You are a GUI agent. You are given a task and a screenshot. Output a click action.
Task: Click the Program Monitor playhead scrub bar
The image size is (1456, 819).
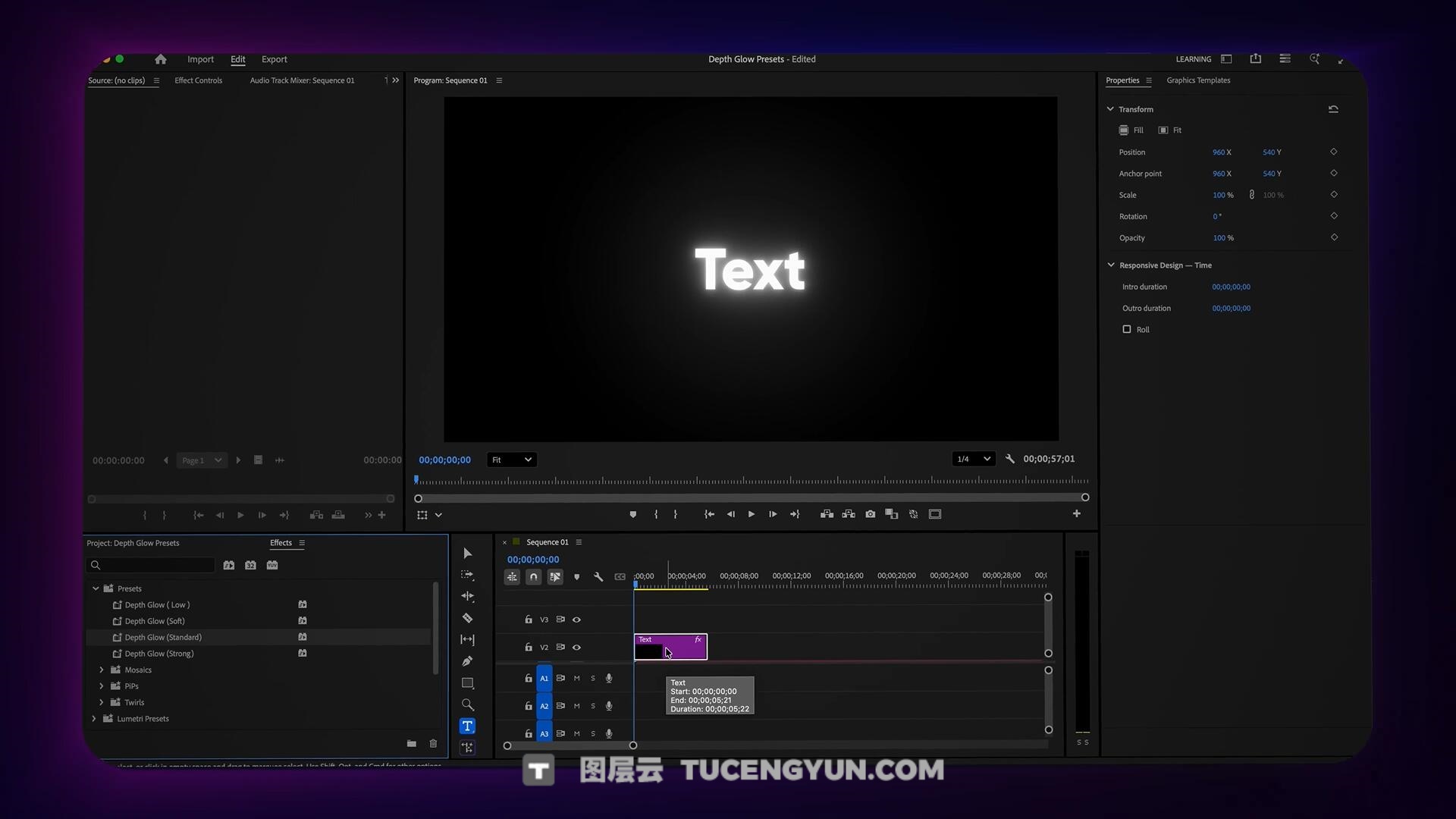pos(751,481)
